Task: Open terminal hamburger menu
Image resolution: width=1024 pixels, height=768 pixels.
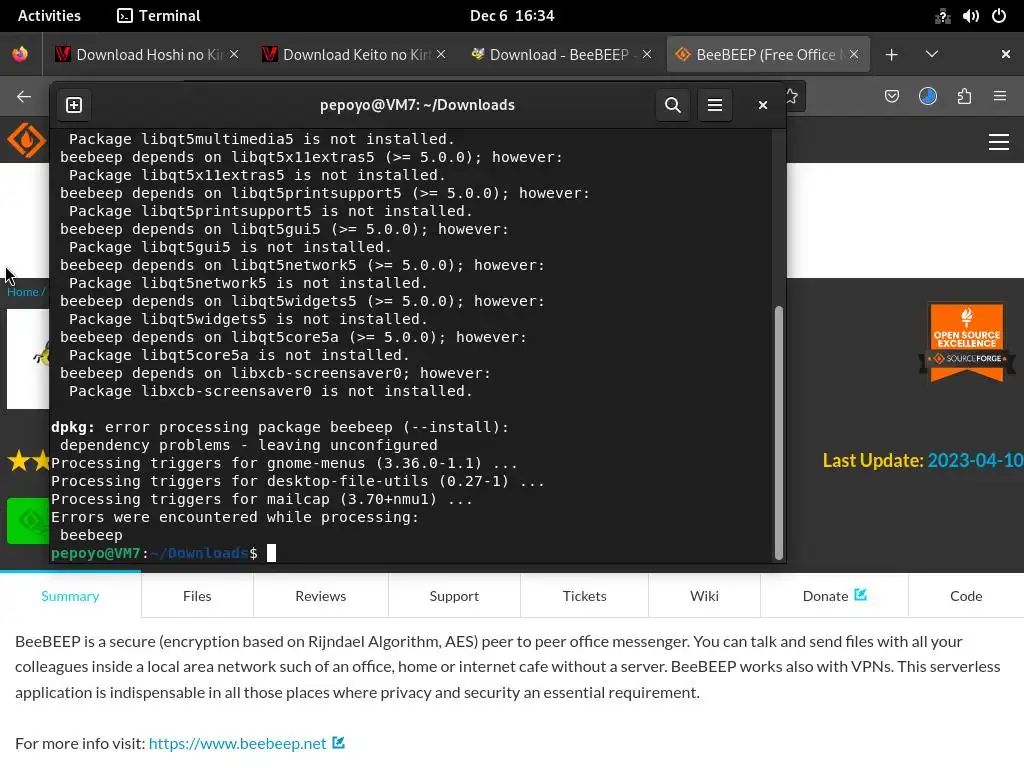Action: [715, 105]
